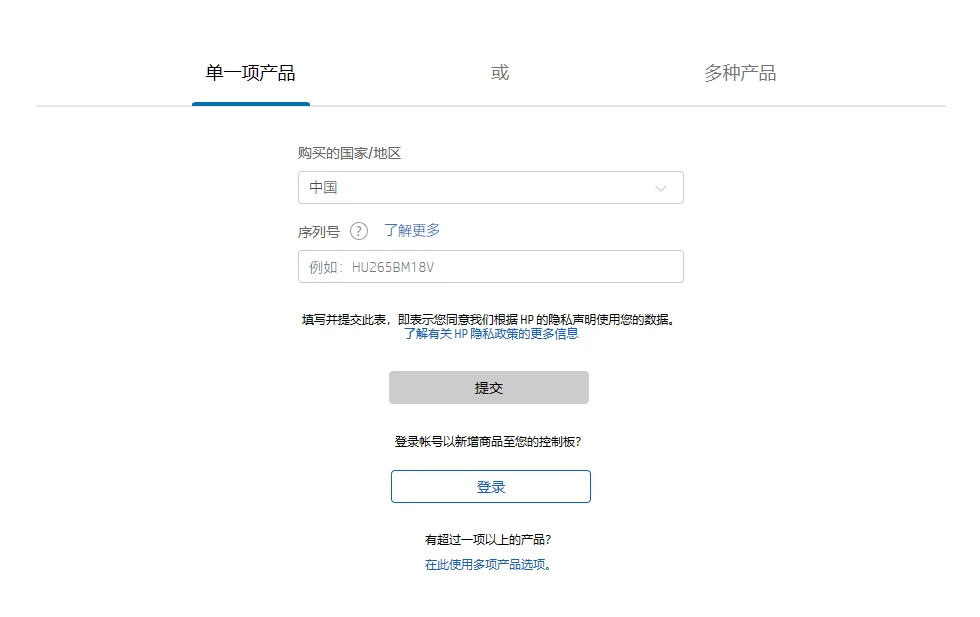Focus the serial number input field
Image resolution: width=980 pixels, height=617 pixels.
coord(490,267)
